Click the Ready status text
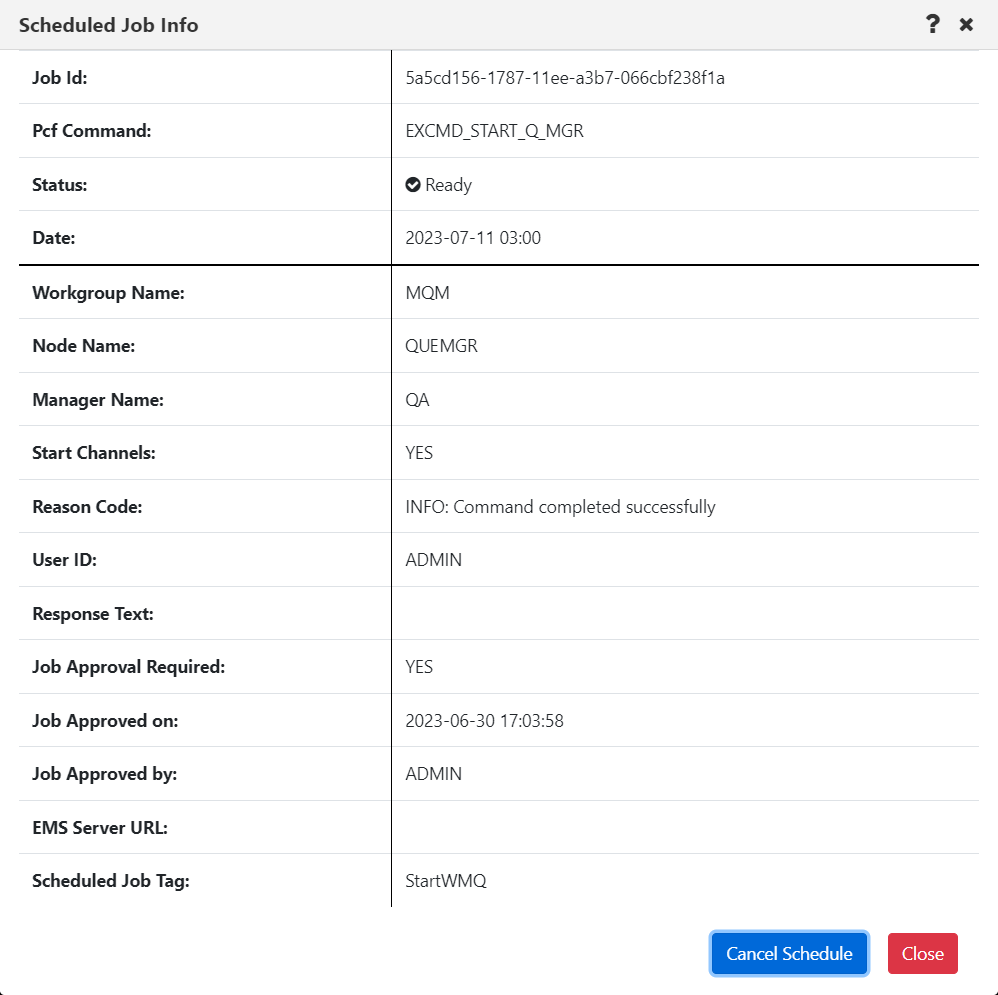 point(449,185)
